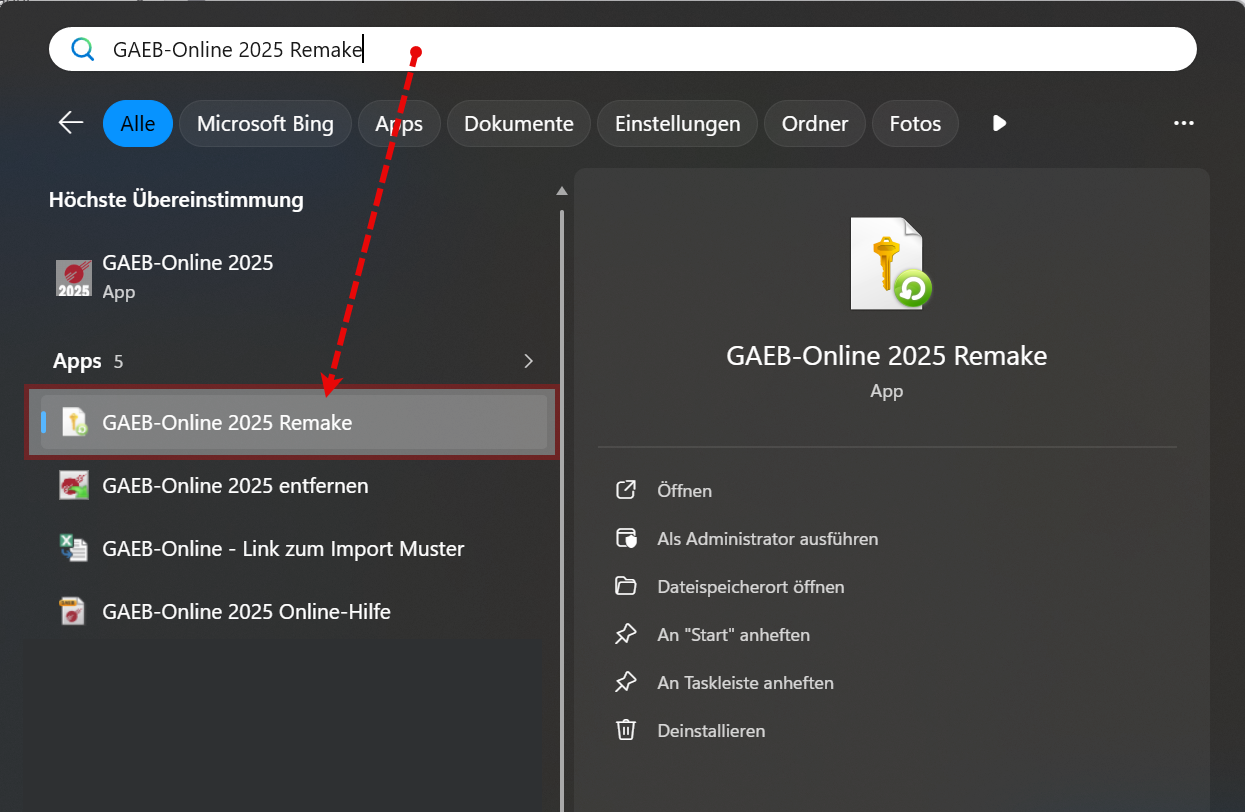The width and height of the screenshot is (1245, 812).
Task: Pin app via An Taskleiste anheften
Action: point(745,683)
